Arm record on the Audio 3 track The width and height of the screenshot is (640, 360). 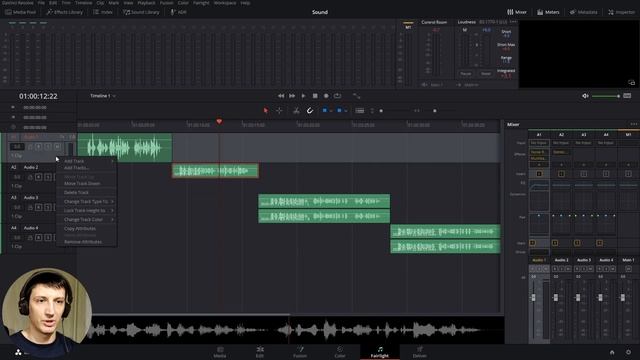(x=38, y=207)
